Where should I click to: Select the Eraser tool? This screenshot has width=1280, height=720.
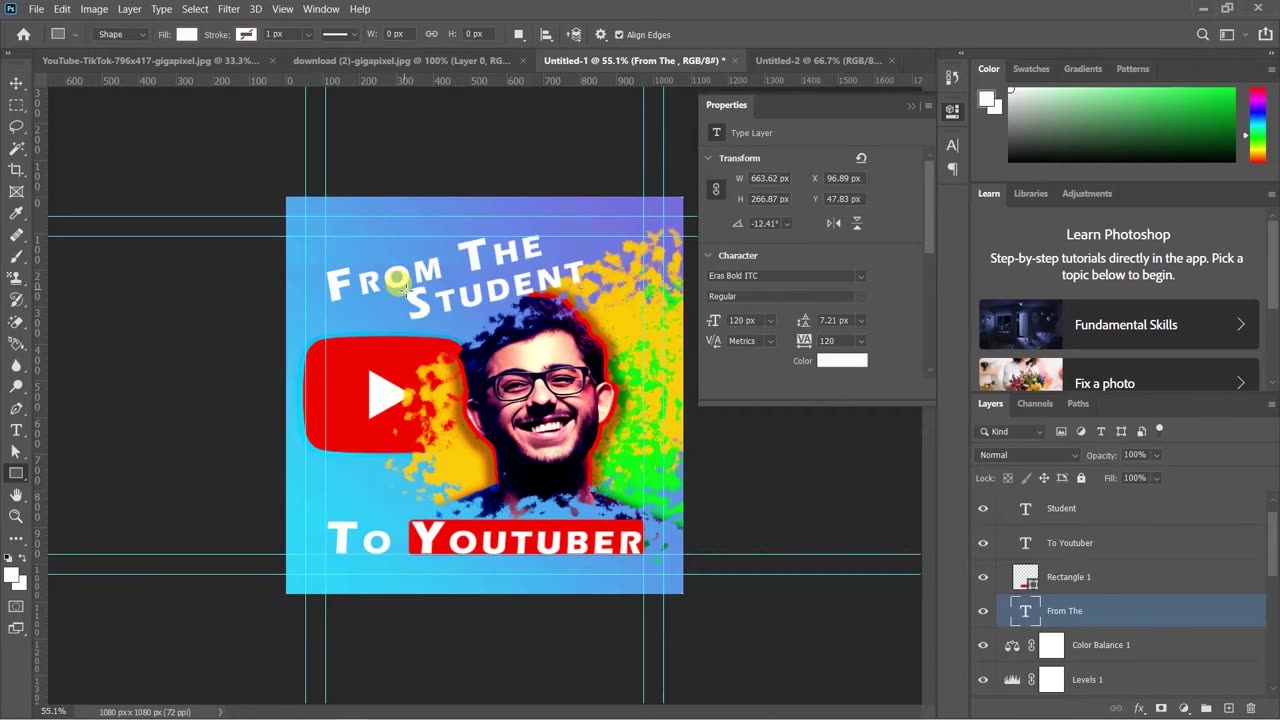coord(16,322)
